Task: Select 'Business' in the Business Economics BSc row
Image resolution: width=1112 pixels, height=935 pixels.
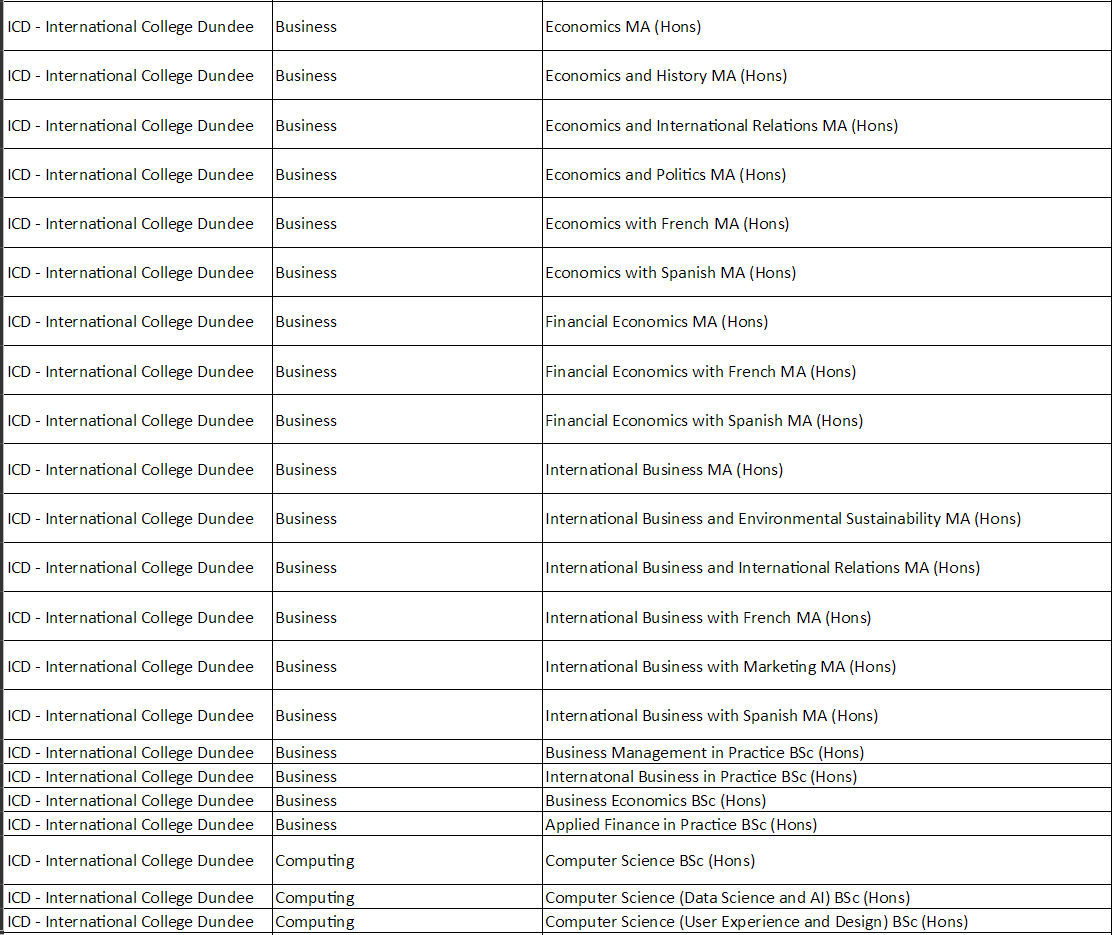Action: (x=306, y=800)
